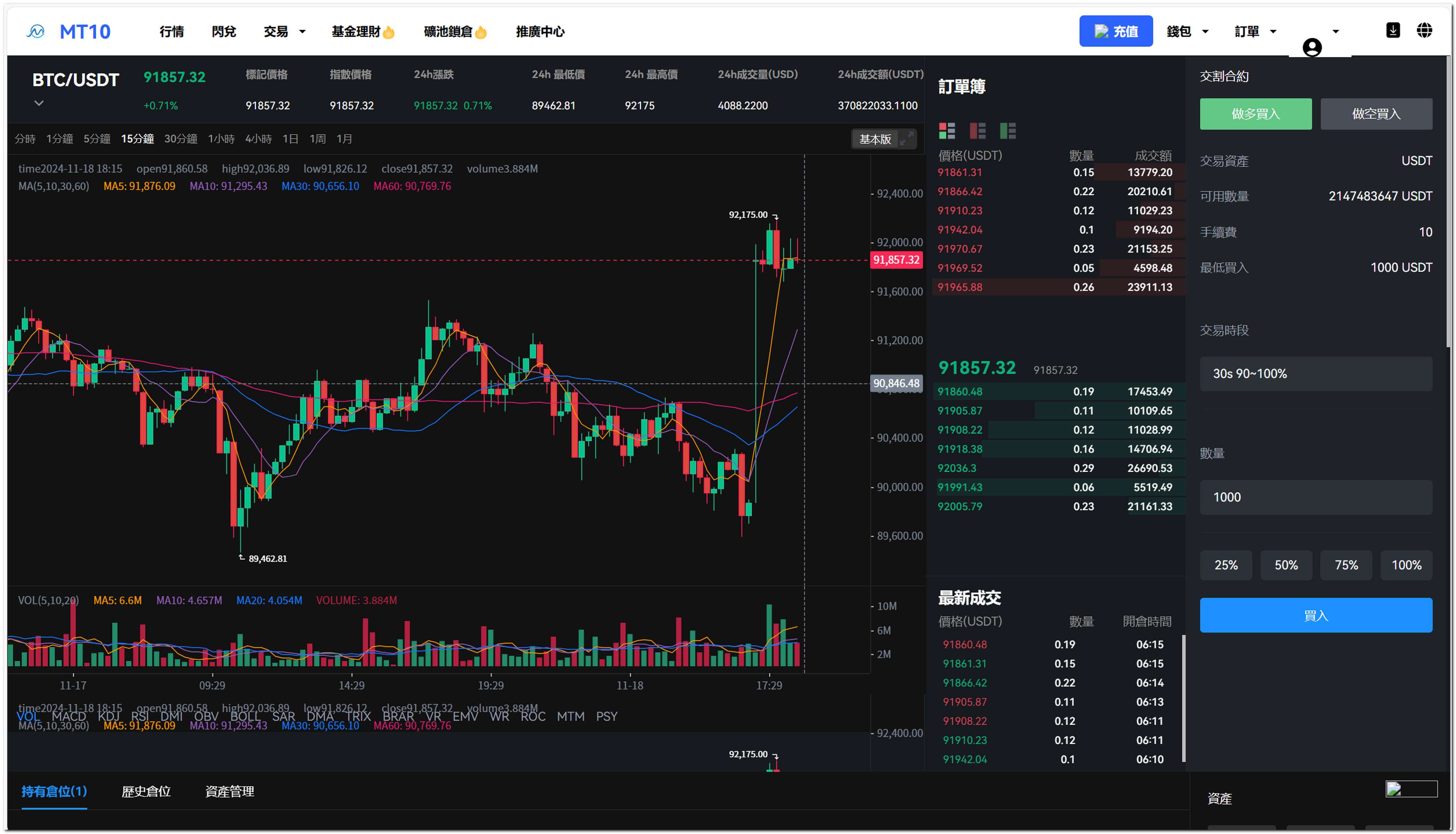Click the MT10 wave logo icon
The height and width of the screenshot is (834, 1456).
[36, 31]
